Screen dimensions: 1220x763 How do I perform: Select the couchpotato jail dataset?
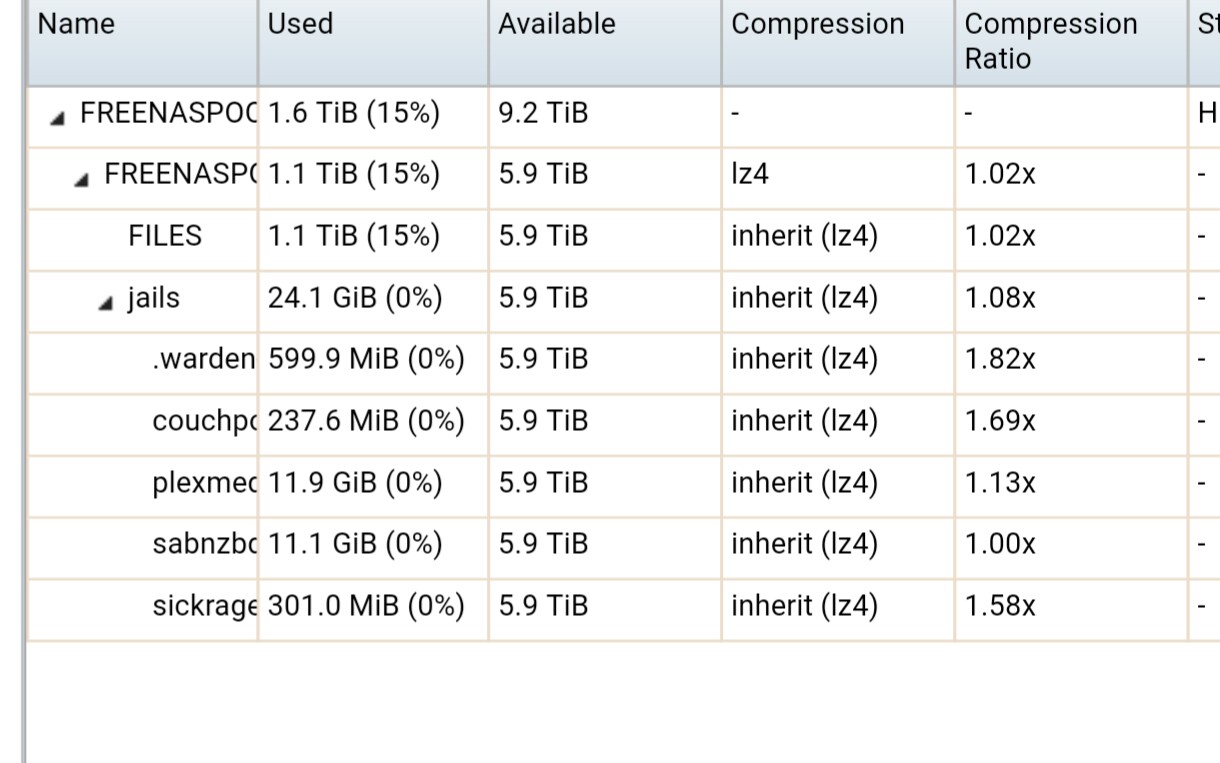click(204, 421)
